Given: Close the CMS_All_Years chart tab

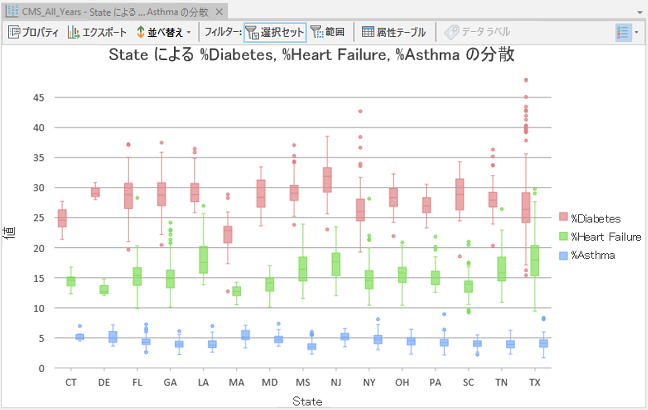Looking at the screenshot, I should (217, 9).
